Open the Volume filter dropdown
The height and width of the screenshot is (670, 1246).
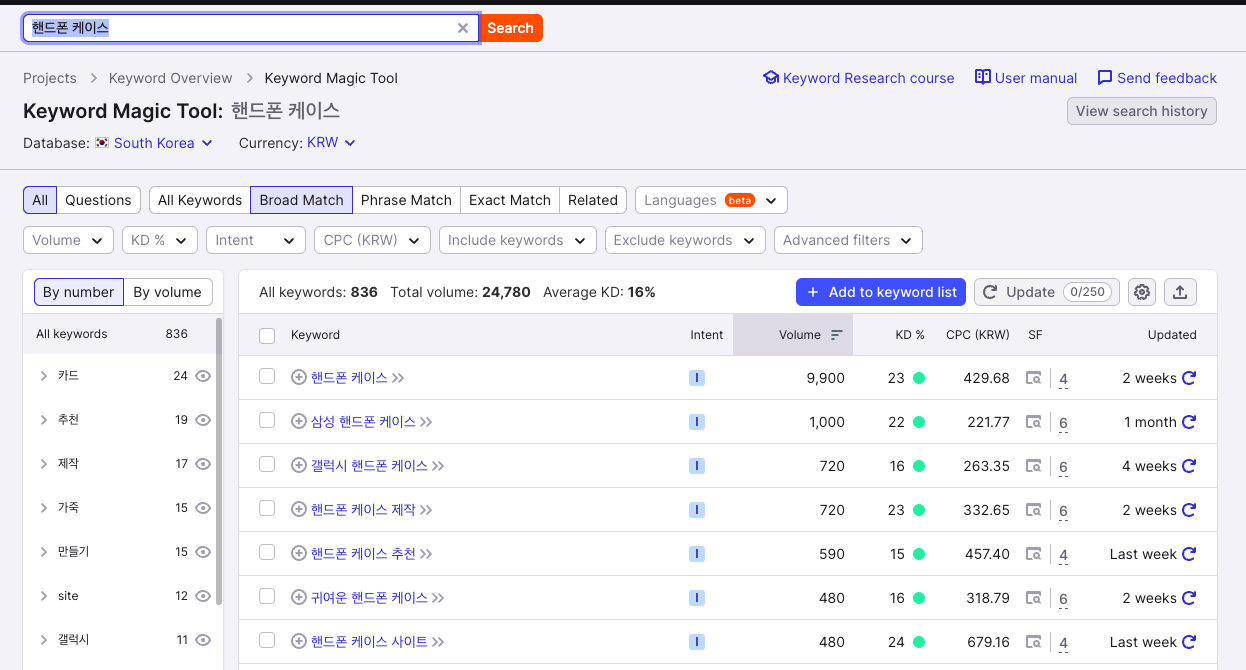tap(68, 240)
